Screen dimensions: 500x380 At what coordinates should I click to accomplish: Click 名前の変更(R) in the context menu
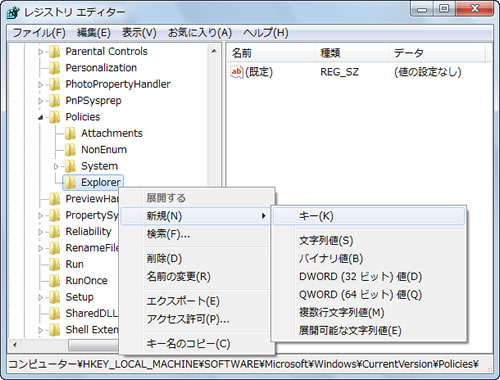click(x=195, y=277)
